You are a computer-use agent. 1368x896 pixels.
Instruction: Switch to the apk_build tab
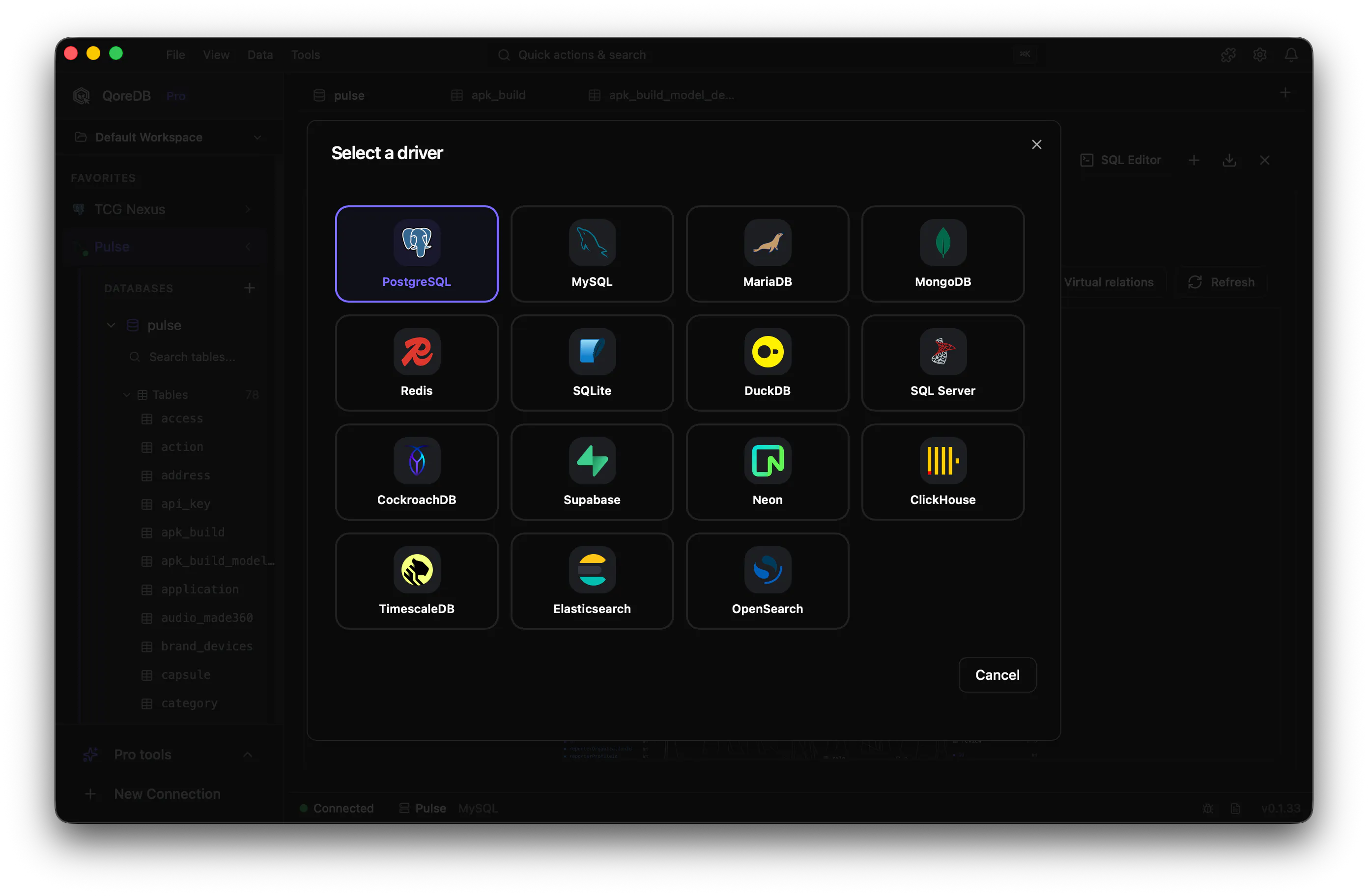(488, 95)
